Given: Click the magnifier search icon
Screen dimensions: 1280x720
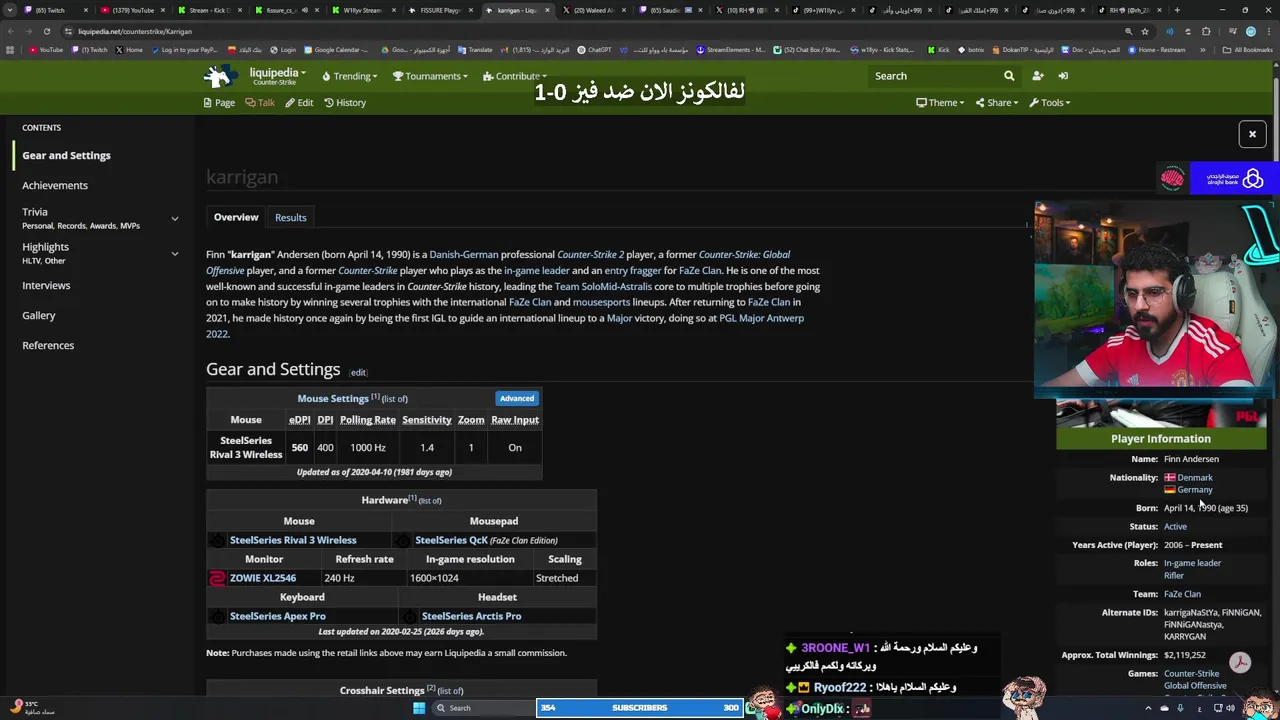Looking at the screenshot, I should tap(1009, 76).
